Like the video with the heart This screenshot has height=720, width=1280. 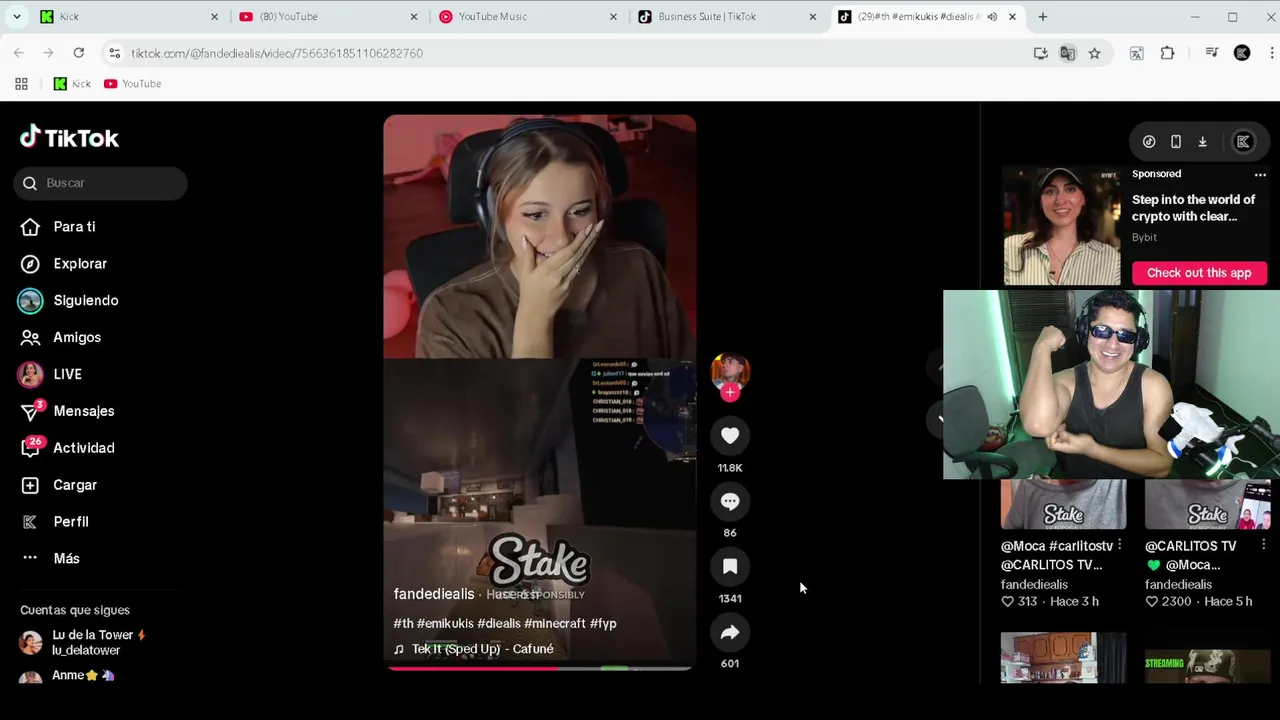click(x=730, y=436)
